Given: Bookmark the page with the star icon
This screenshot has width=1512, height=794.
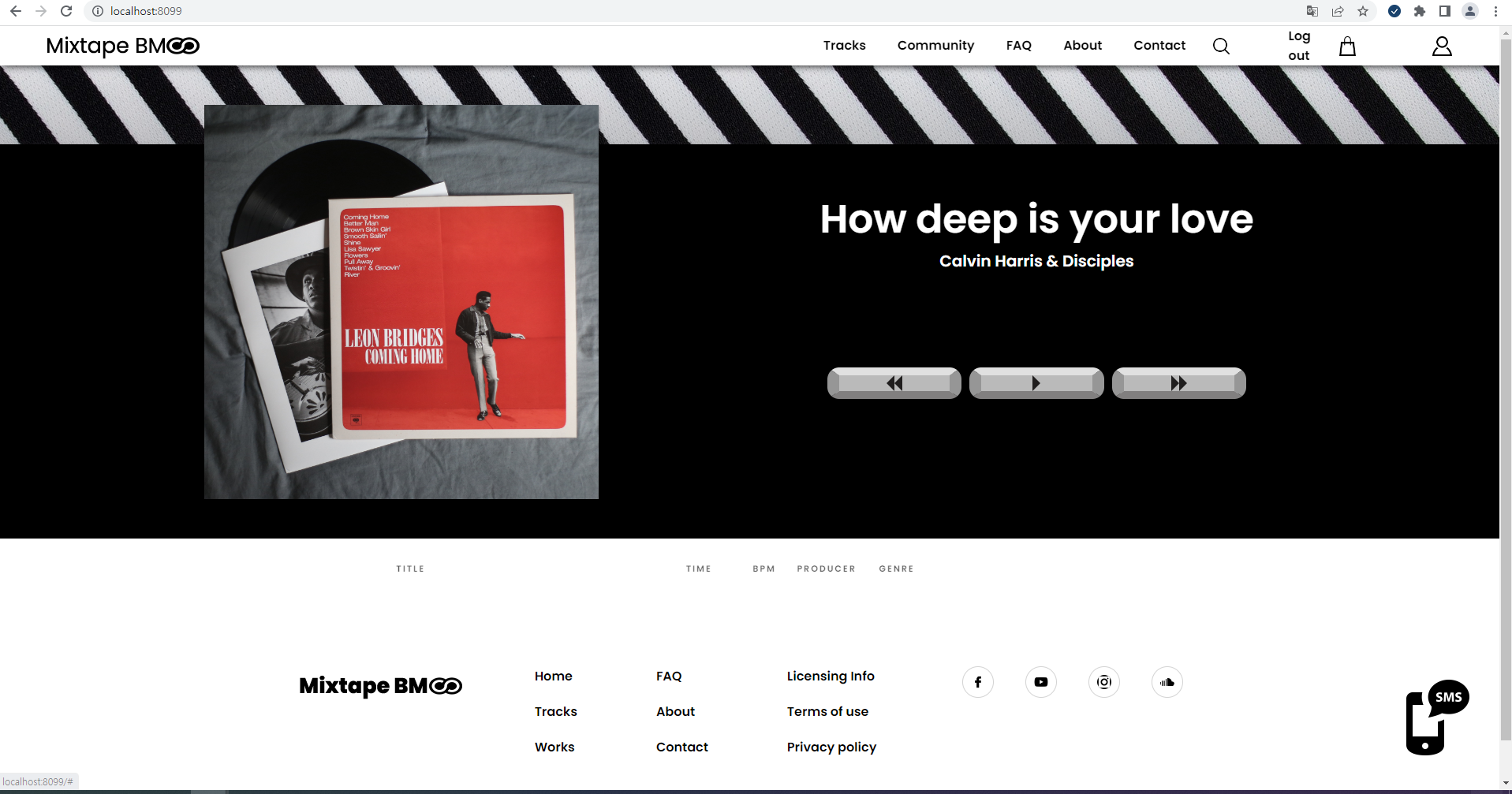Looking at the screenshot, I should pos(1363,11).
